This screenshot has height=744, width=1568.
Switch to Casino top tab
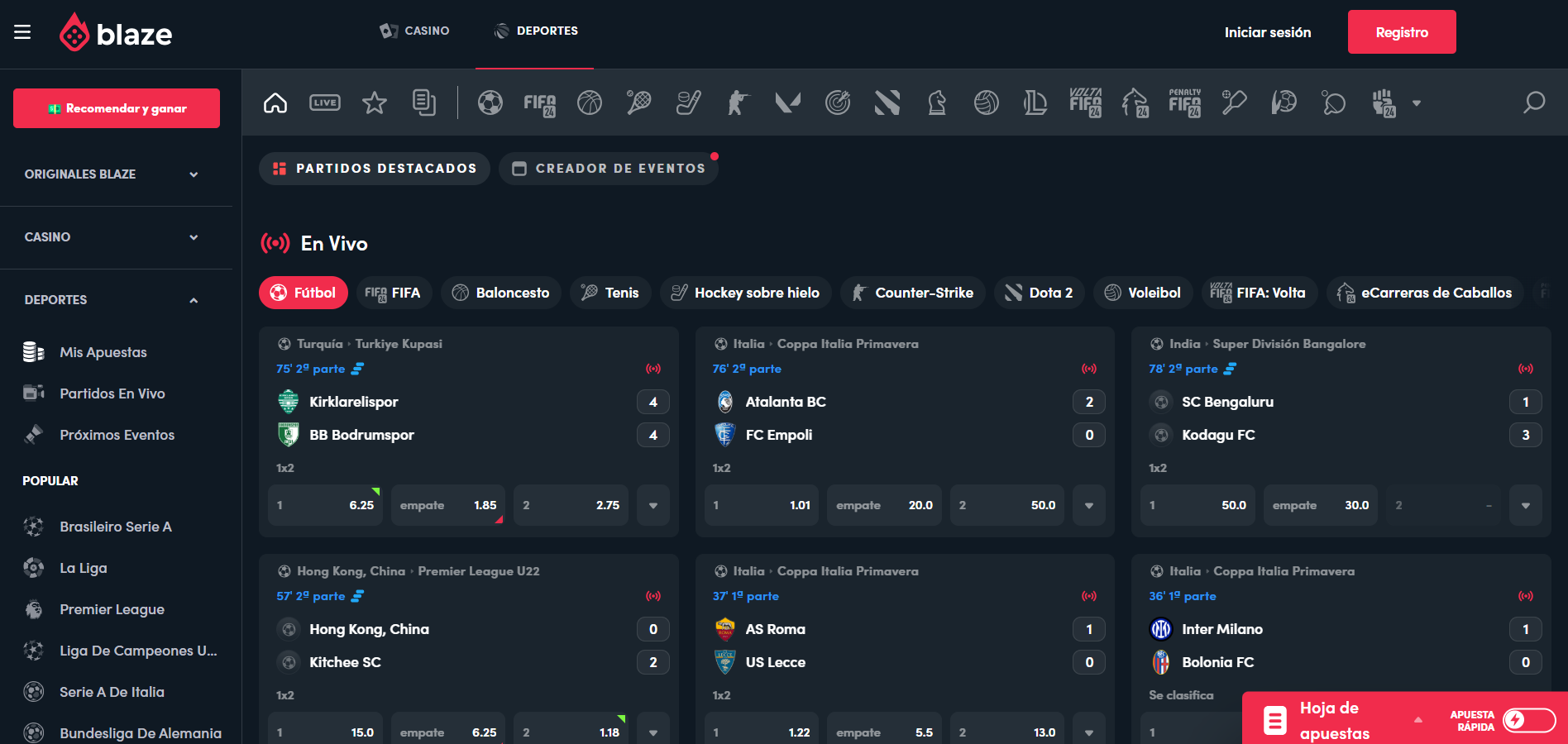pyautogui.click(x=414, y=31)
